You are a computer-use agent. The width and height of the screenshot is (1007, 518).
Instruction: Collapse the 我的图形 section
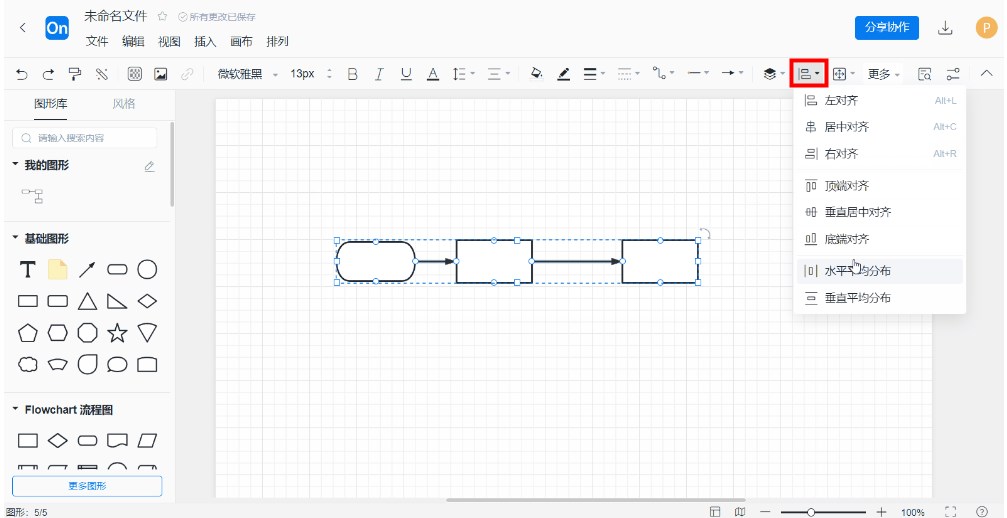click(x=15, y=165)
